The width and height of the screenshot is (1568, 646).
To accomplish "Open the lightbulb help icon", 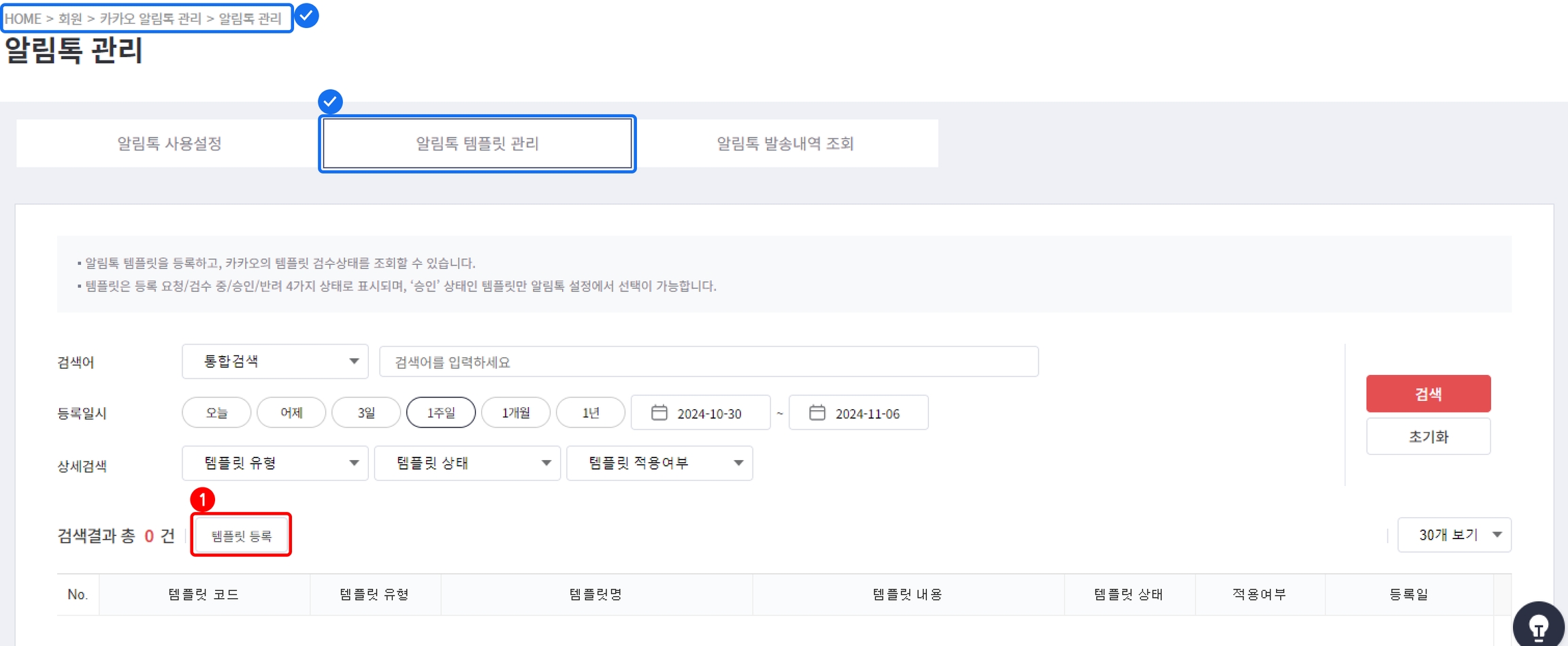I will click(1539, 626).
